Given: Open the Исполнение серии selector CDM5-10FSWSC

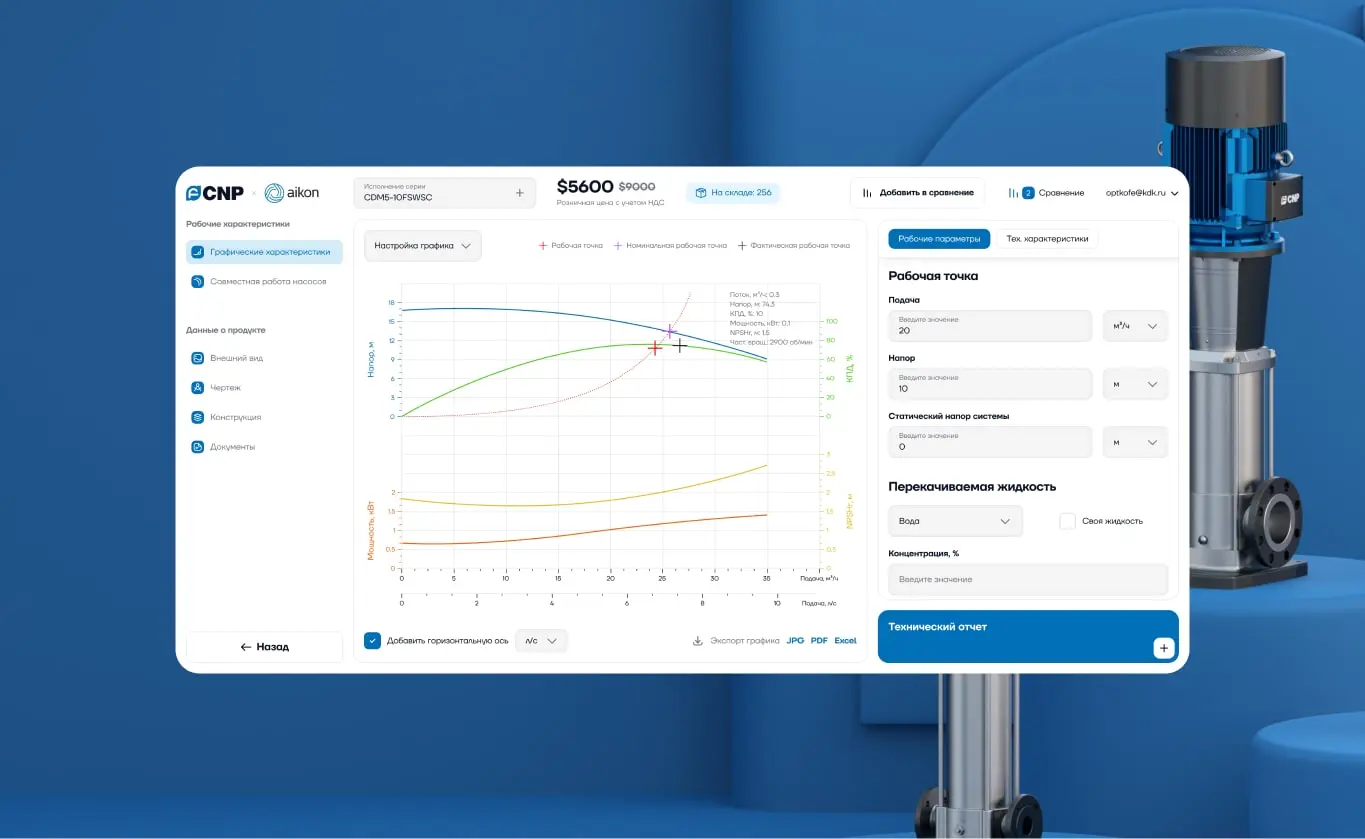Looking at the screenshot, I should pos(445,193).
